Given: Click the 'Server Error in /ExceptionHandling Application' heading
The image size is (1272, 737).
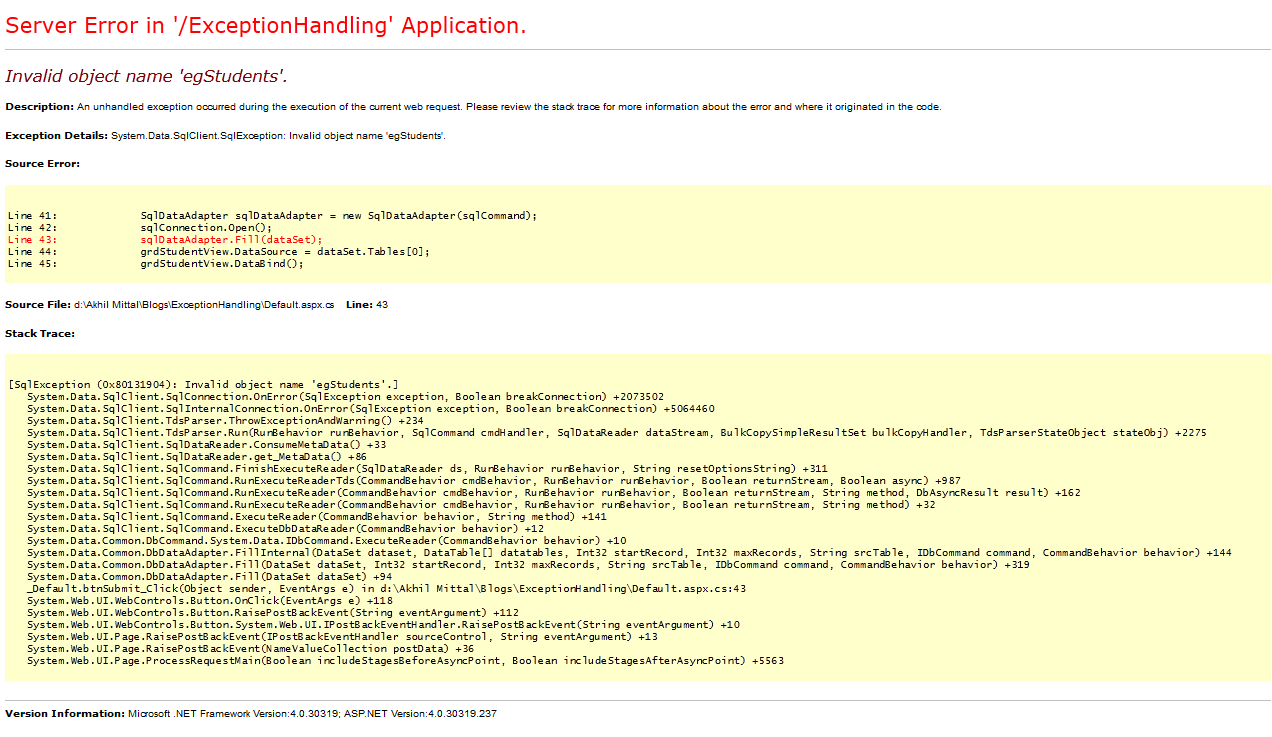Looking at the screenshot, I should click(266, 26).
